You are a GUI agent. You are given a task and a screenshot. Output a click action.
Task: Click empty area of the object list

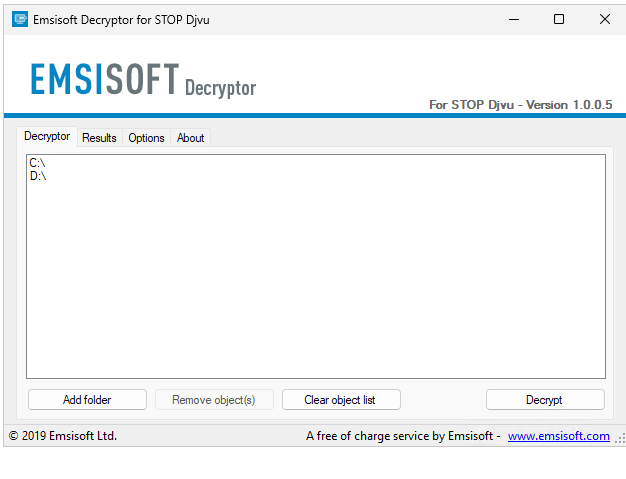(315, 280)
